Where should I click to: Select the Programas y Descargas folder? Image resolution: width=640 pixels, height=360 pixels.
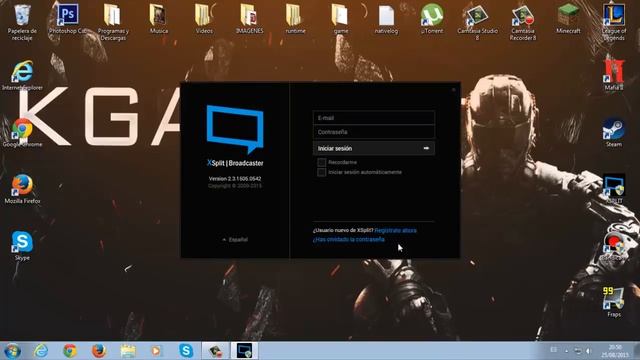click(x=113, y=22)
